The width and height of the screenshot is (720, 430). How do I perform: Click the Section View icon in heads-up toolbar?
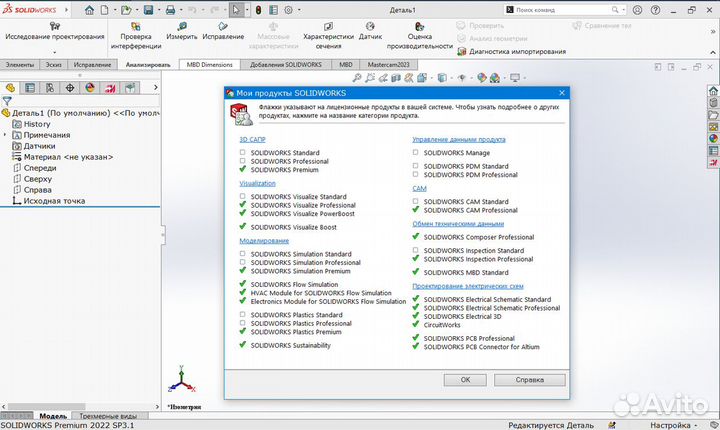pos(396,78)
